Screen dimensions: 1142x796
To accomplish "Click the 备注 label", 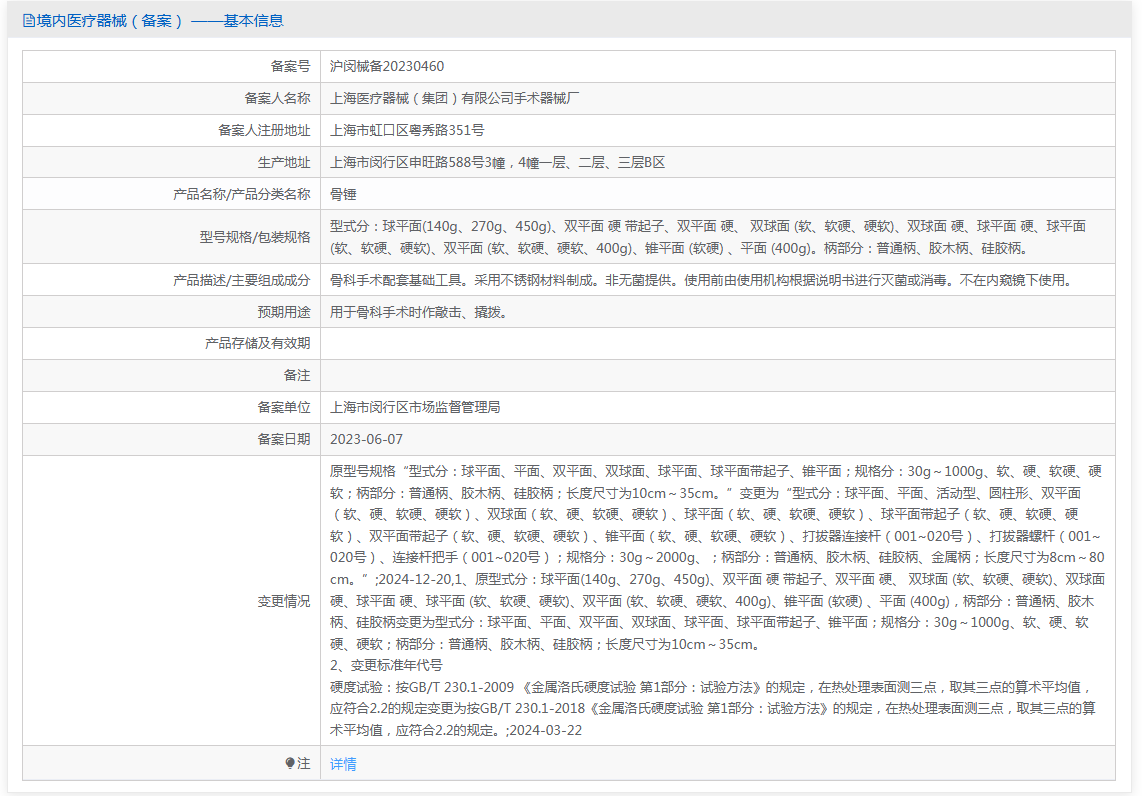I will point(297,375).
